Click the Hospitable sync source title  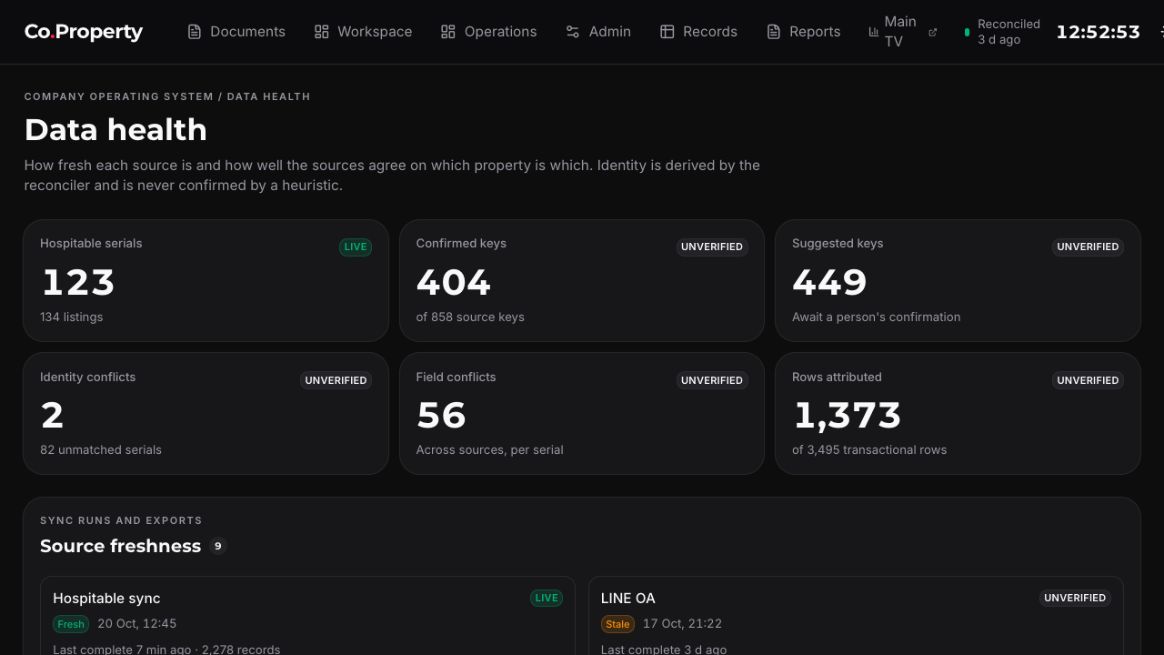tap(106, 598)
